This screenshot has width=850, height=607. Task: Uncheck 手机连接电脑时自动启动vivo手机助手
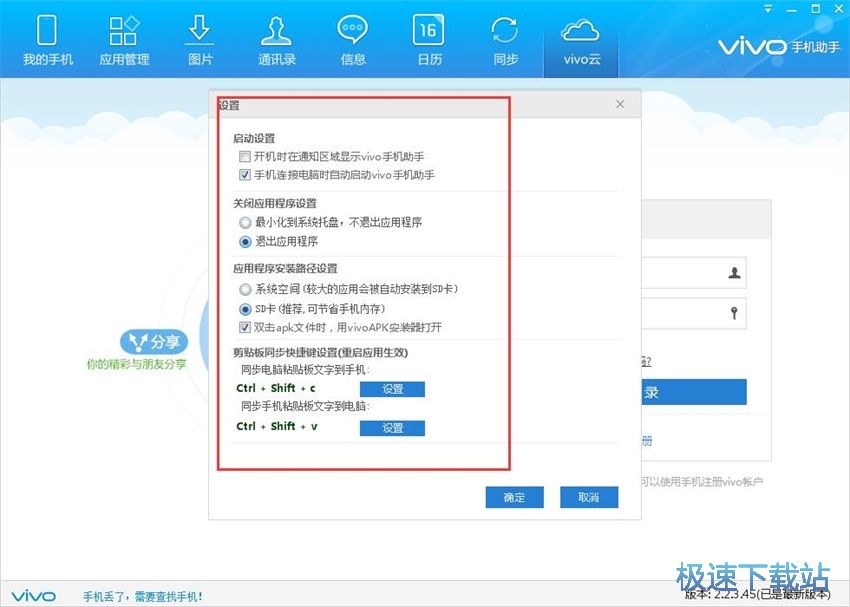click(x=244, y=175)
